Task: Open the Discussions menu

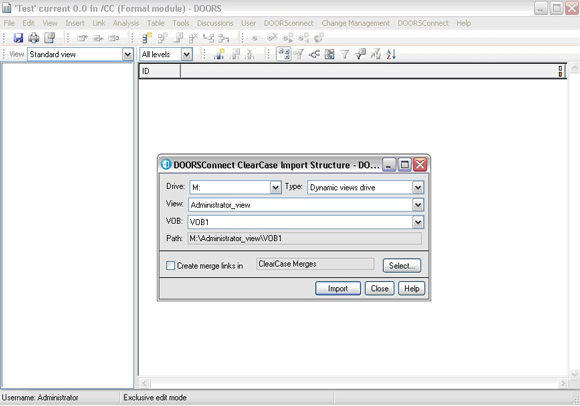Action: click(215, 23)
